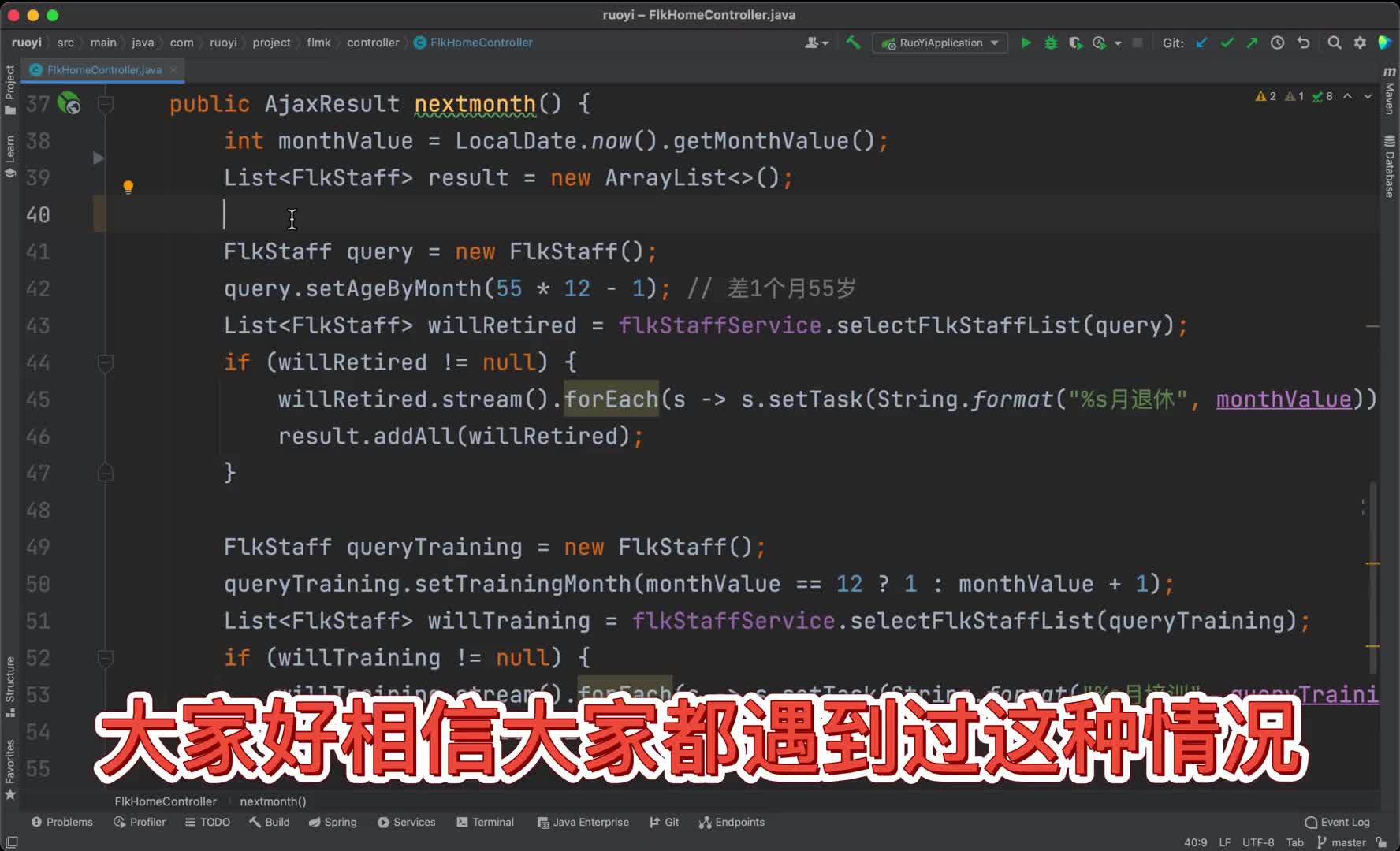Click the LF line separator indicator
The height and width of the screenshot is (851, 1400).
pyautogui.click(x=1224, y=842)
